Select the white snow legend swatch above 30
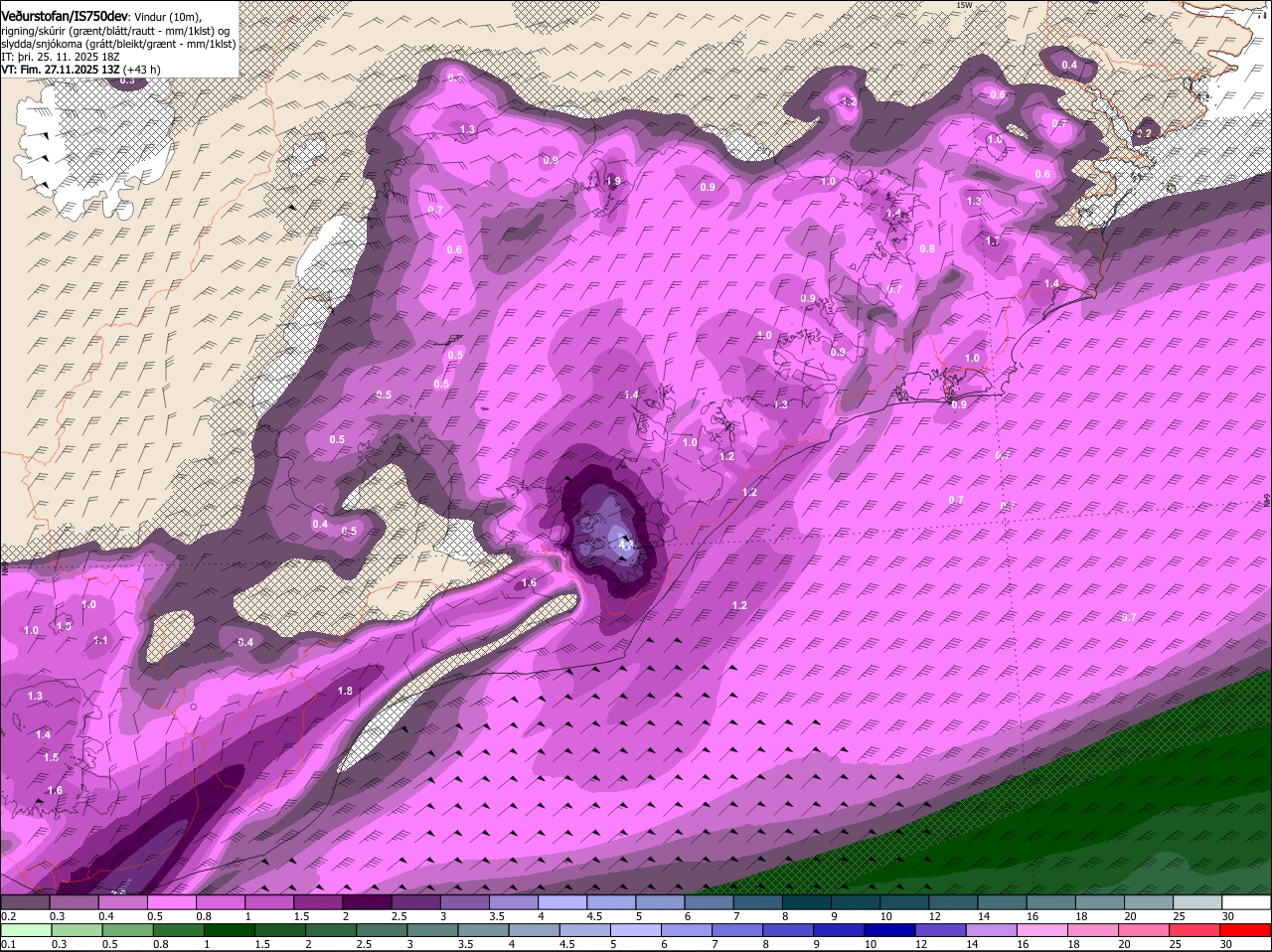Image resolution: width=1272 pixels, height=952 pixels. pyautogui.click(x=1246, y=902)
